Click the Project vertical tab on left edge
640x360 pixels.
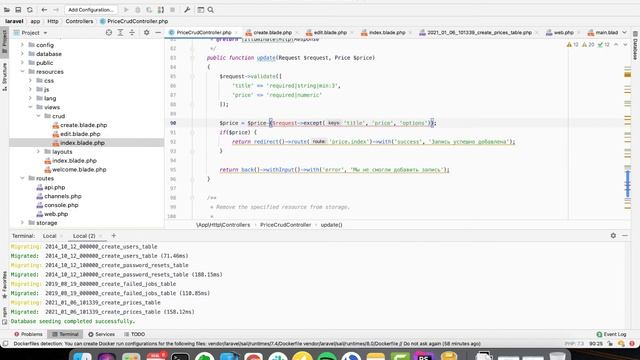(x=4, y=42)
